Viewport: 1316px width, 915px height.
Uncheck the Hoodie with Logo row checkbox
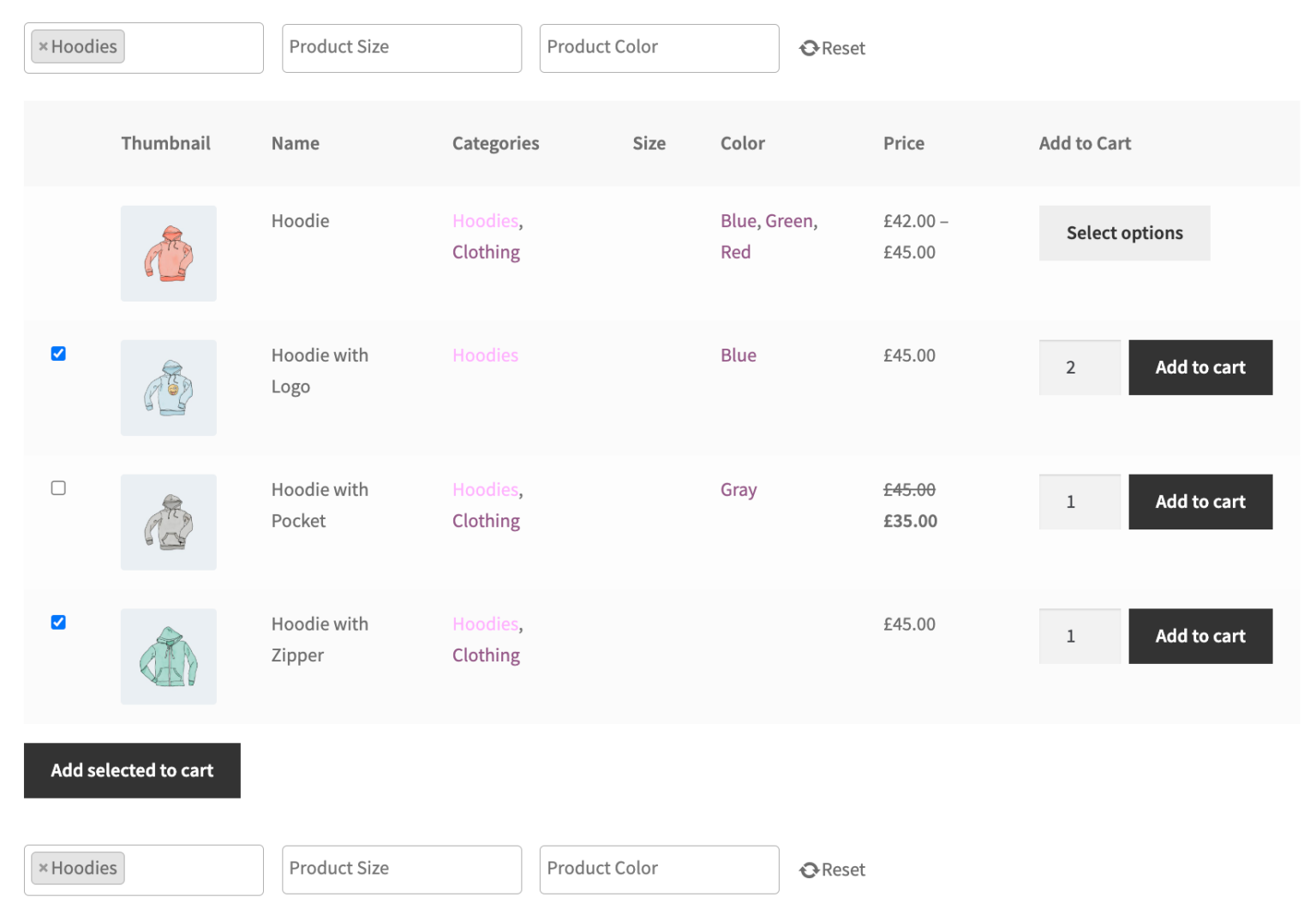pos(58,353)
